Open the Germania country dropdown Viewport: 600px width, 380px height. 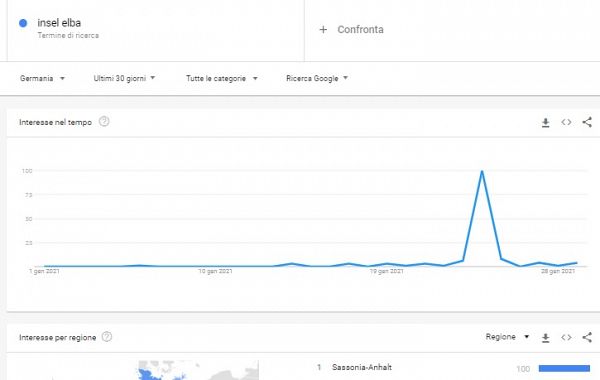(x=42, y=78)
